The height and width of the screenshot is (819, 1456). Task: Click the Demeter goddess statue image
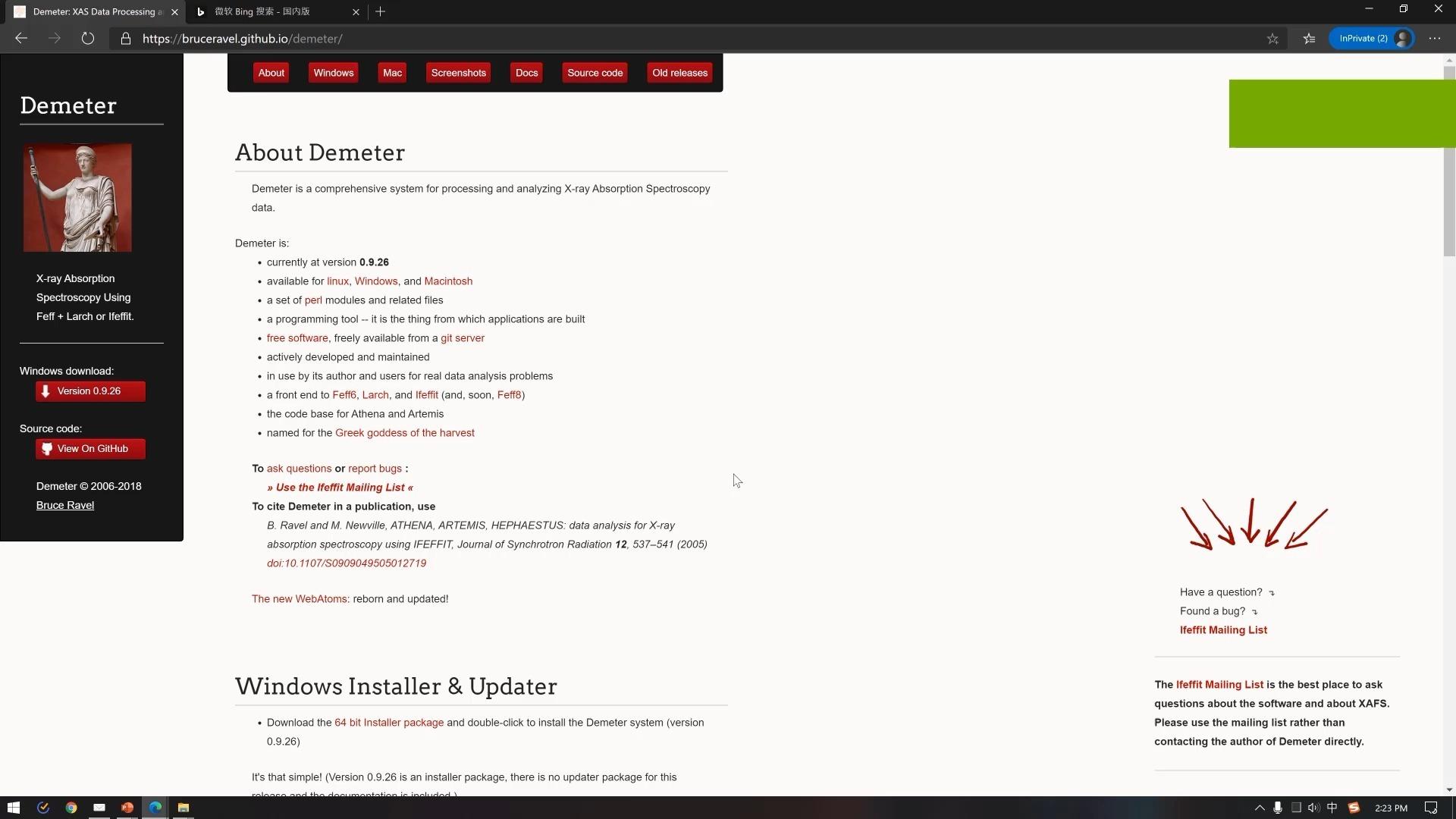(x=77, y=198)
